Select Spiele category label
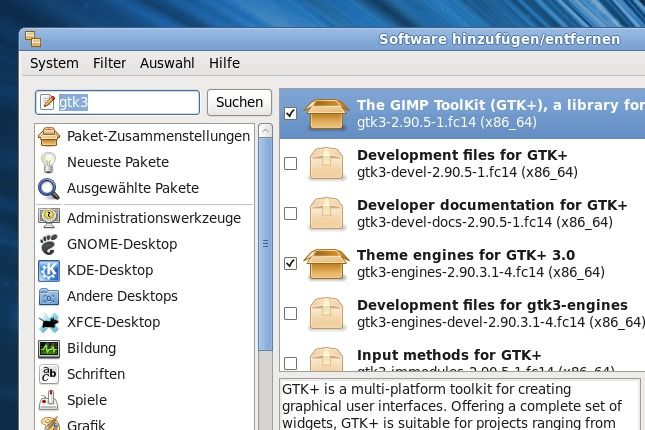 coord(87,400)
